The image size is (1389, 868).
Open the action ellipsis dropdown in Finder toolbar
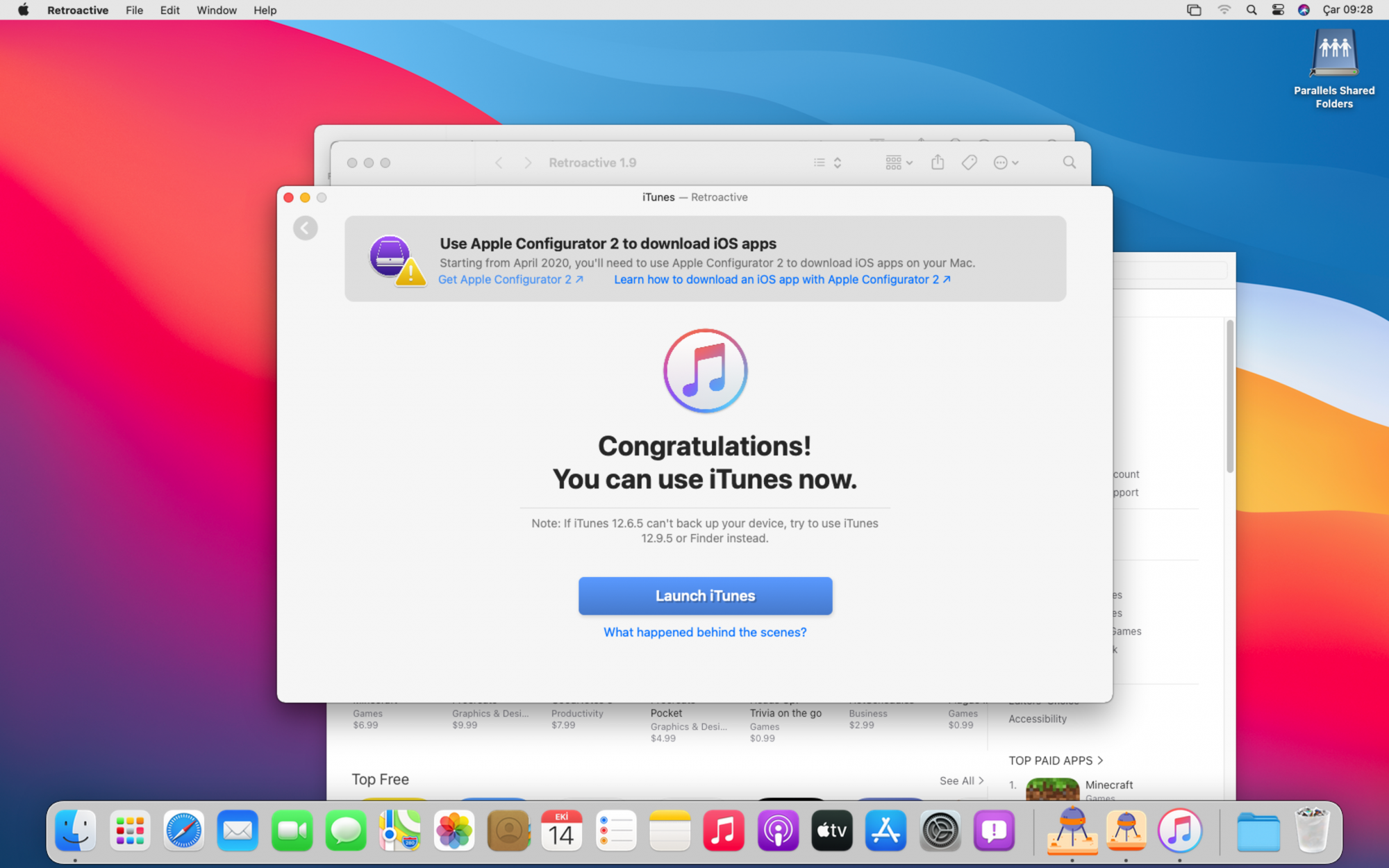point(1006,162)
